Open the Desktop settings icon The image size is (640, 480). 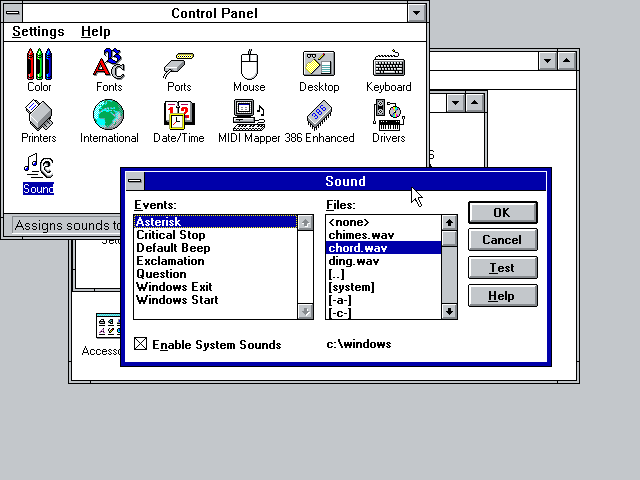pos(319,69)
